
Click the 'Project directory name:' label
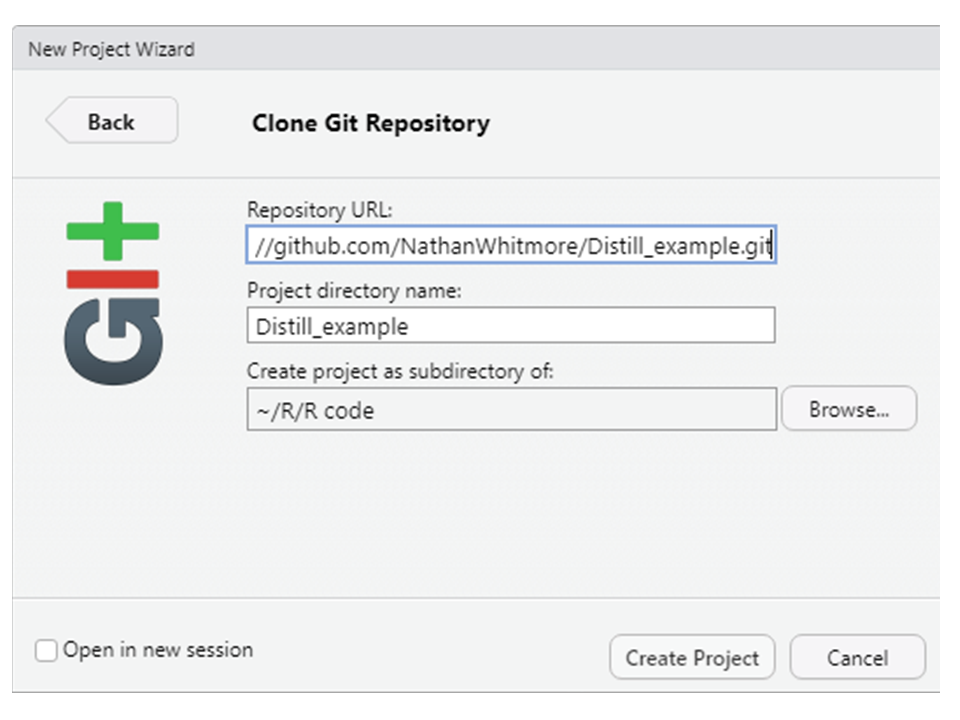pos(354,290)
